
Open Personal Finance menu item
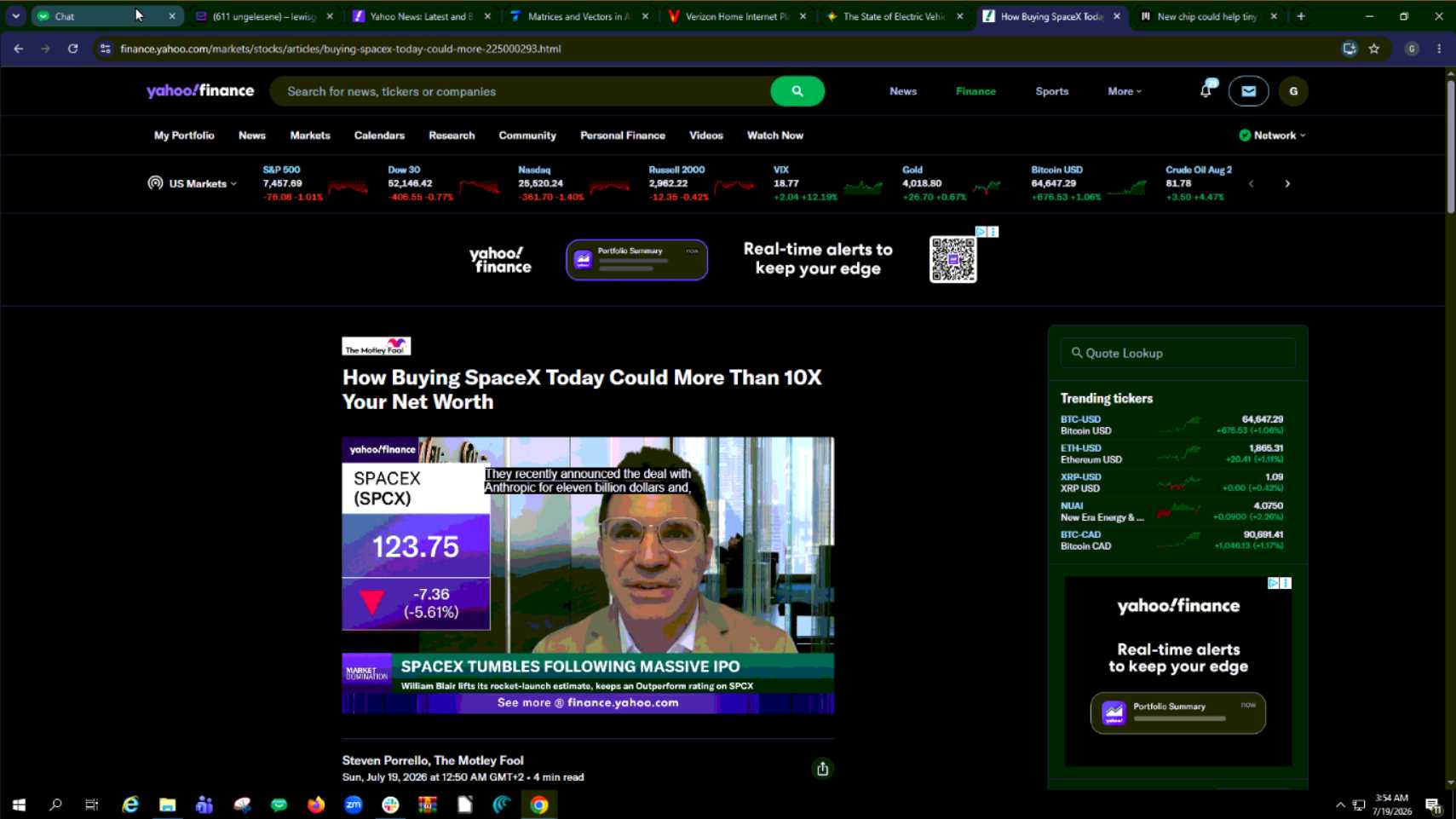click(623, 136)
